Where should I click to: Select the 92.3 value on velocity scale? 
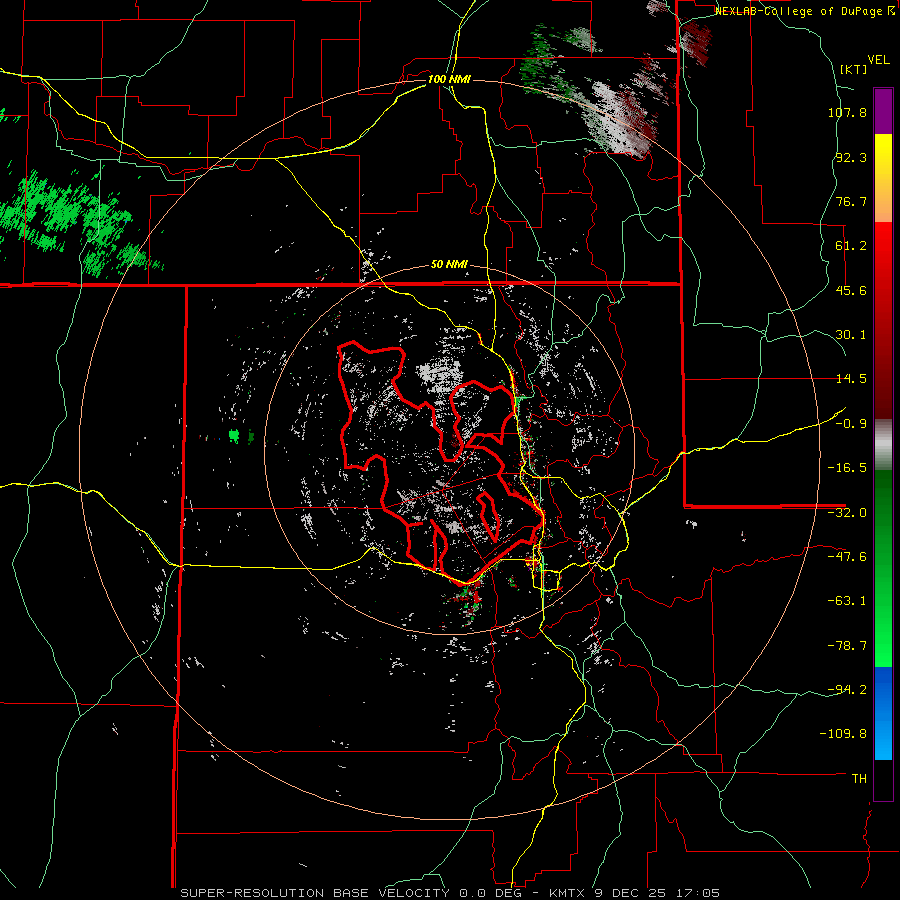(851, 157)
